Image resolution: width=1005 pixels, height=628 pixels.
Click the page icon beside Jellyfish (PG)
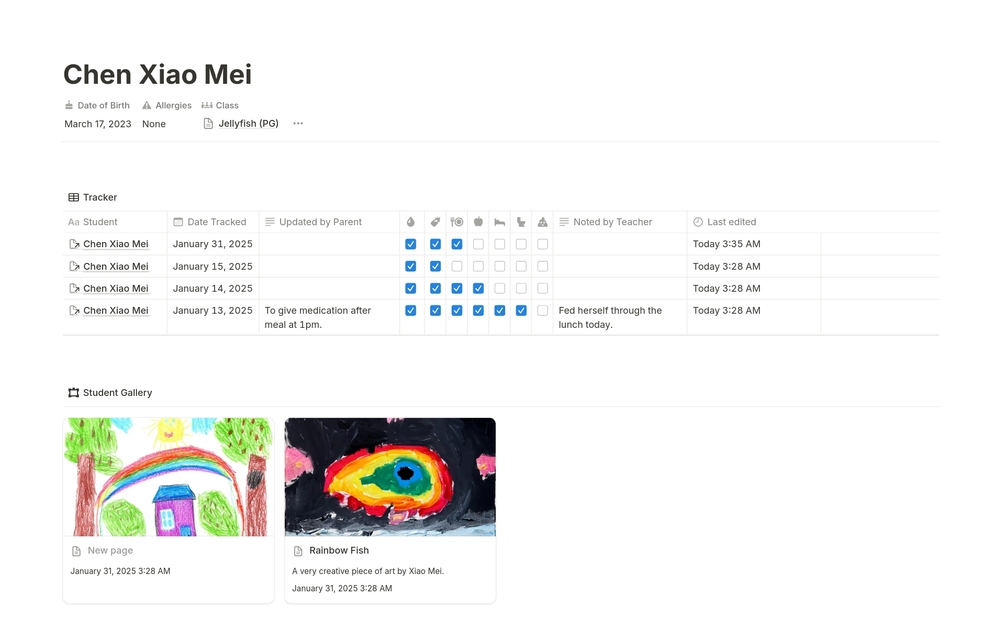(208, 124)
